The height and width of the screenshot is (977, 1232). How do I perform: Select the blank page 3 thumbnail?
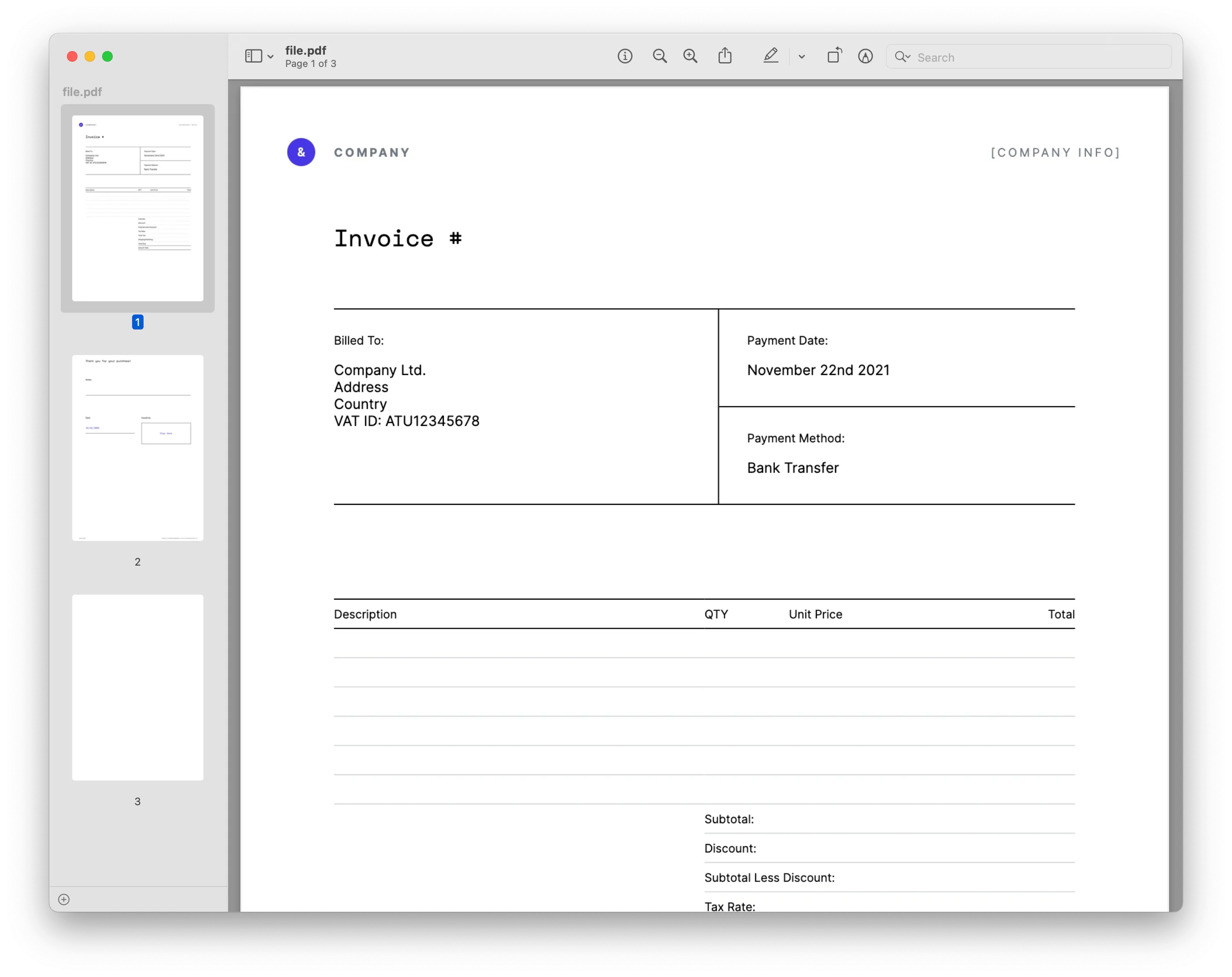coord(137,687)
